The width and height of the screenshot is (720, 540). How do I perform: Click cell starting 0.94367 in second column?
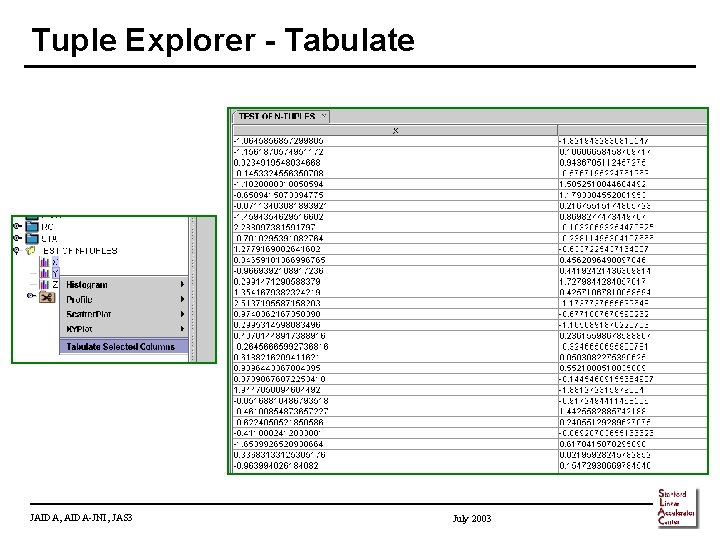point(632,163)
